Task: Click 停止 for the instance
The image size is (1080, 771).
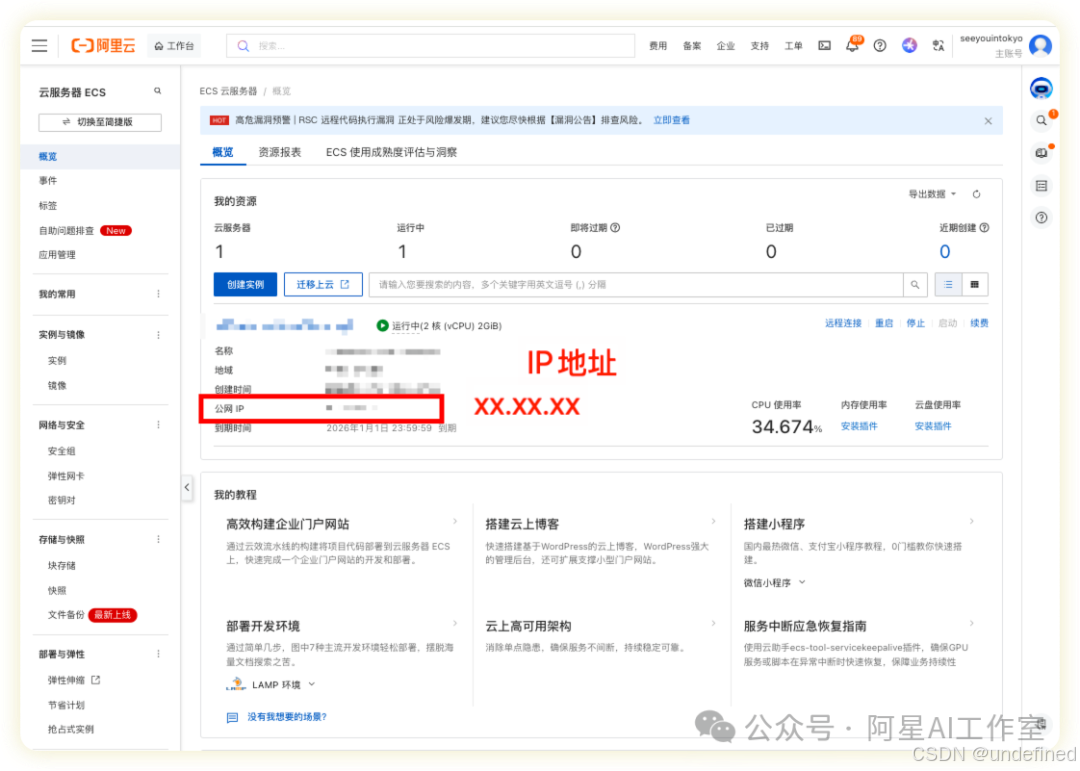Action: tap(915, 323)
